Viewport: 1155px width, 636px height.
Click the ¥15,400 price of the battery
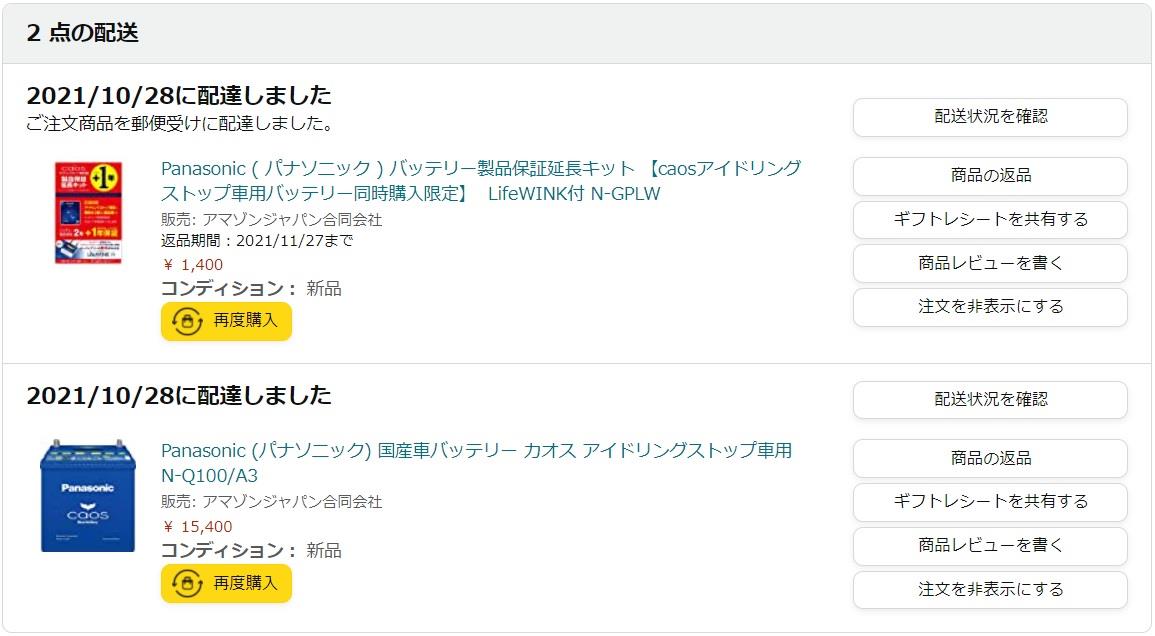[197, 527]
